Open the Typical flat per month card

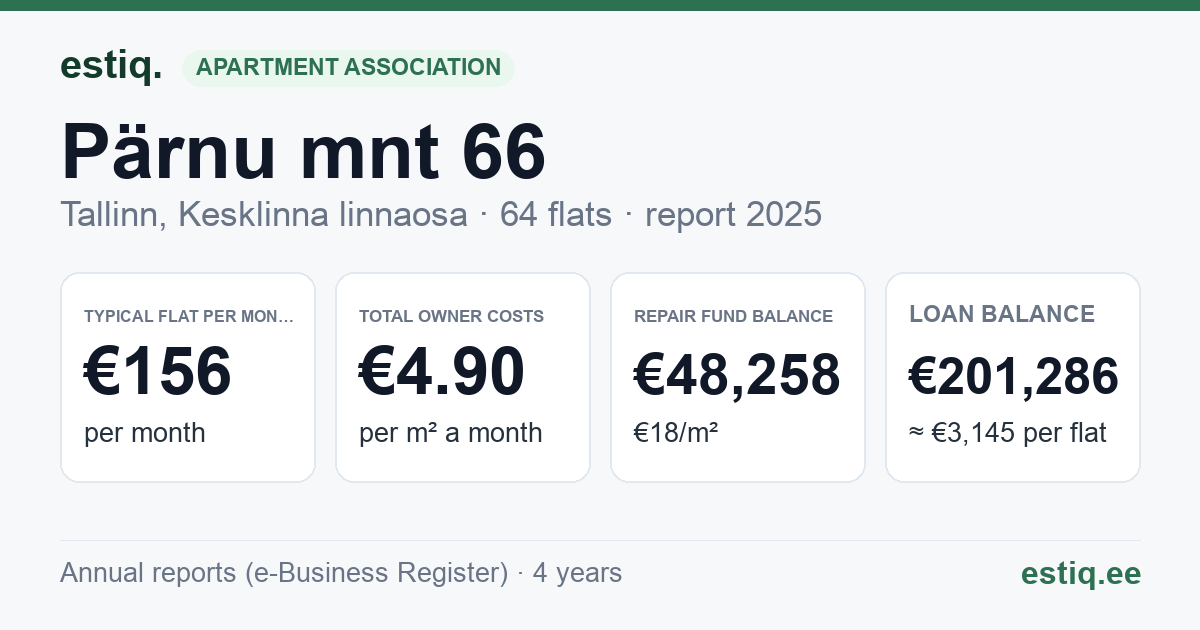188,377
